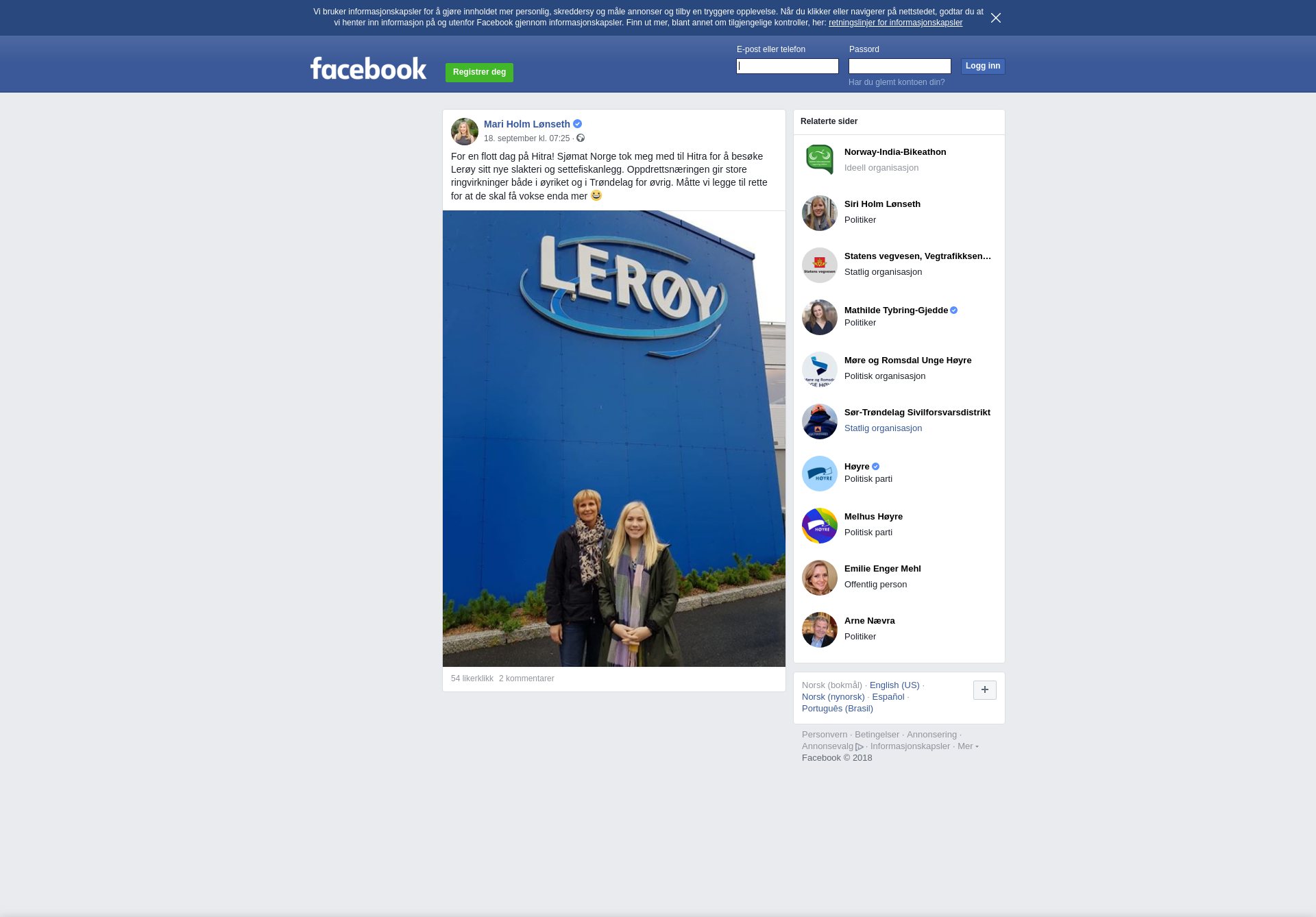Click the AdChoices triangle icon next to Annonsevalg
The width and height of the screenshot is (1316, 917).
(860, 747)
